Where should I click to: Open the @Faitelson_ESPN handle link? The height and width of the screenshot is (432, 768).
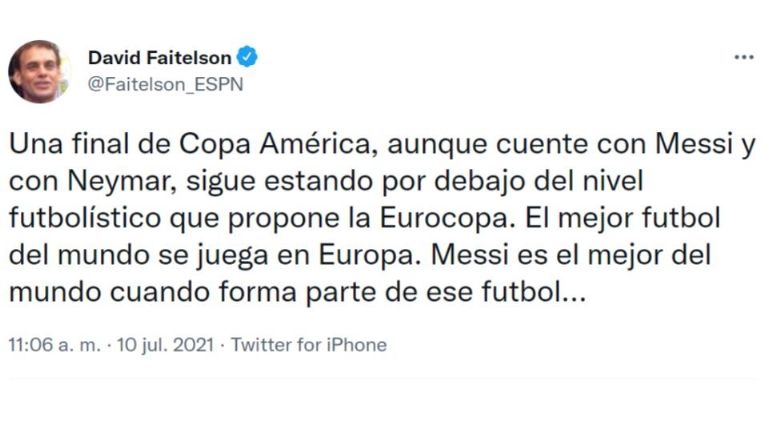[165, 84]
